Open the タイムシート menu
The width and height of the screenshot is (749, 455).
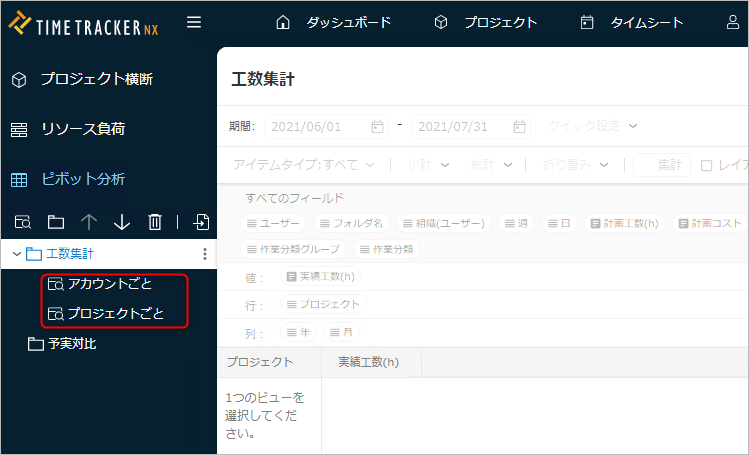click(x=633, y=22)
